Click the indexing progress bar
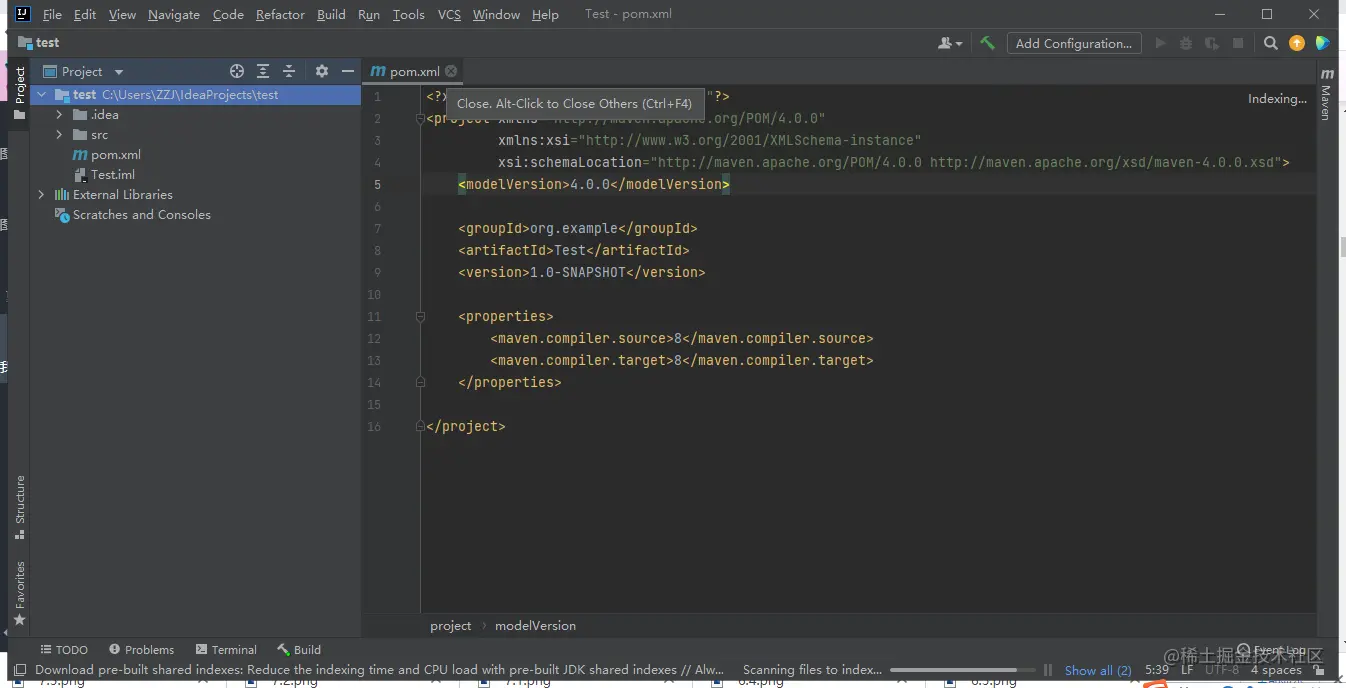 963,670
